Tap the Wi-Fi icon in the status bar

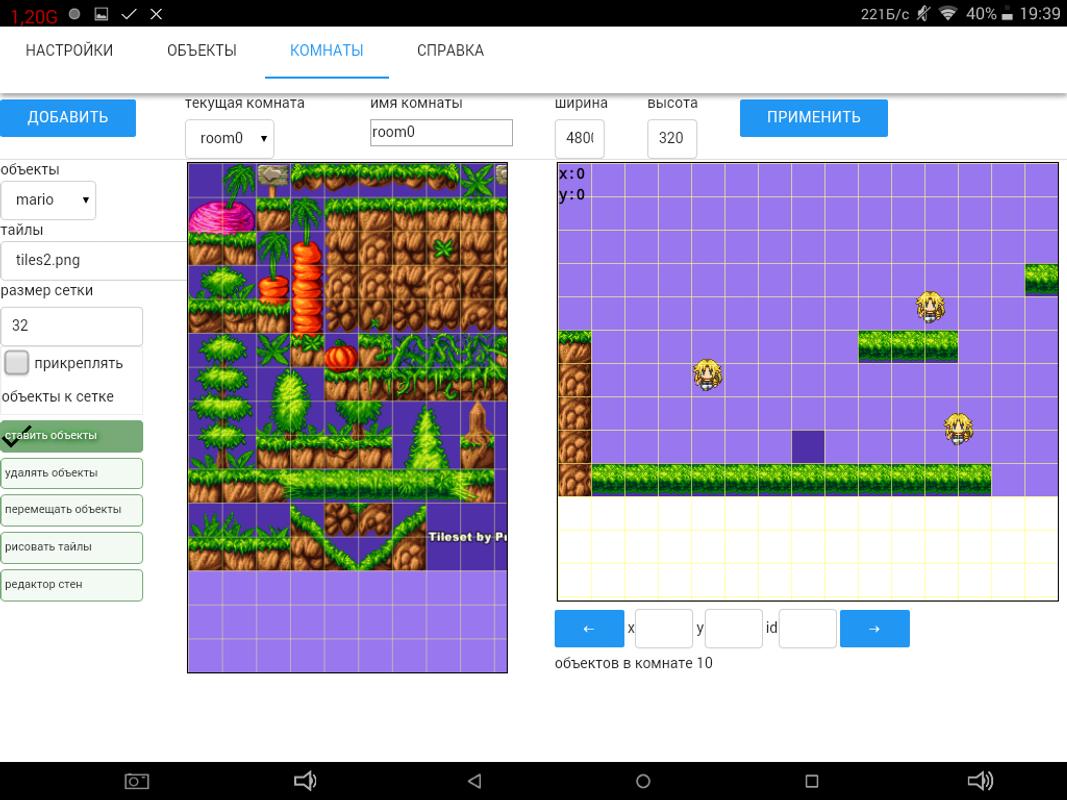click(947, 14)
